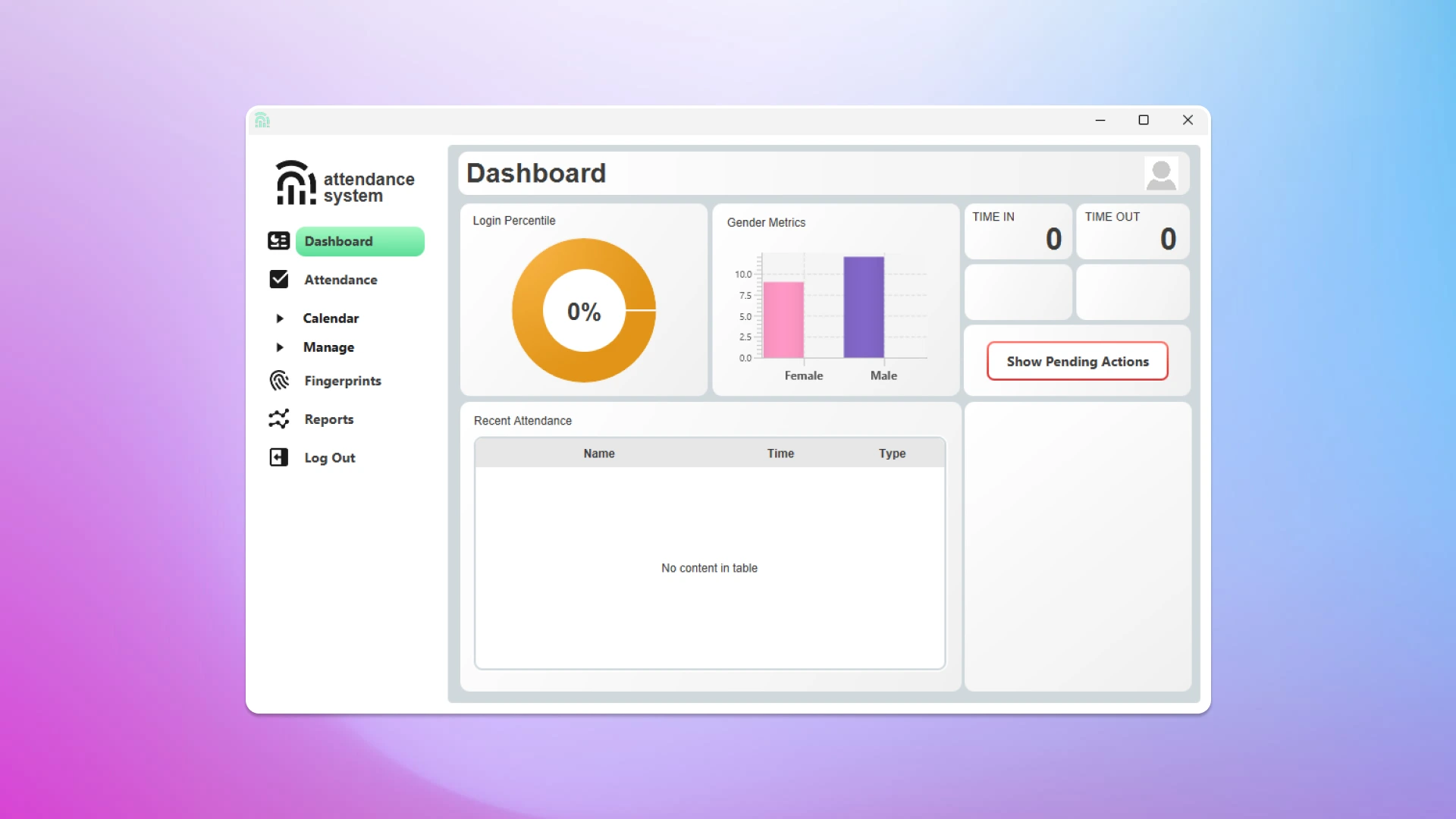The height and width of the screenshot is (819, 1456).
Task: Click the Attendance checkmark icon
Action: coord(278,280)
